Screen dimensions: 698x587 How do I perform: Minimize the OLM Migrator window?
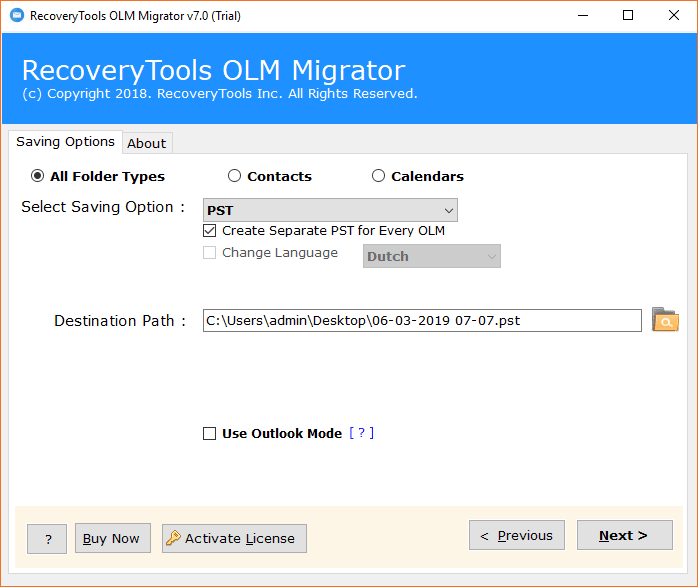tap(583, 16)
